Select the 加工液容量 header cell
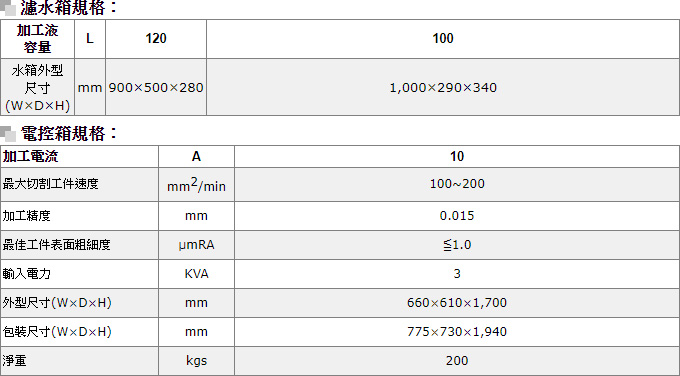Viewport: 680px width, 376px height. [x=38, y=39]
